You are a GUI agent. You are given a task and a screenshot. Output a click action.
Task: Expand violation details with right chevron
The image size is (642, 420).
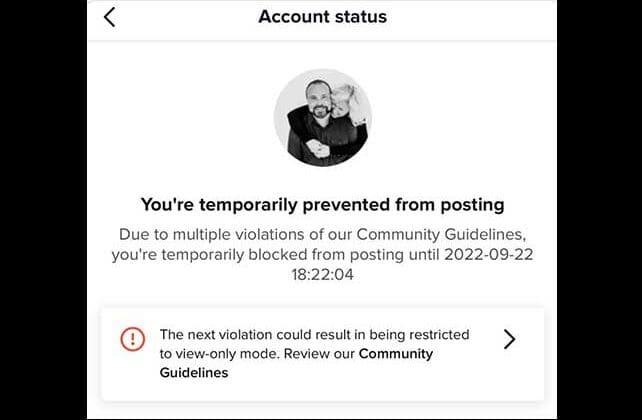pyautogui.click(x=509, y=339)
